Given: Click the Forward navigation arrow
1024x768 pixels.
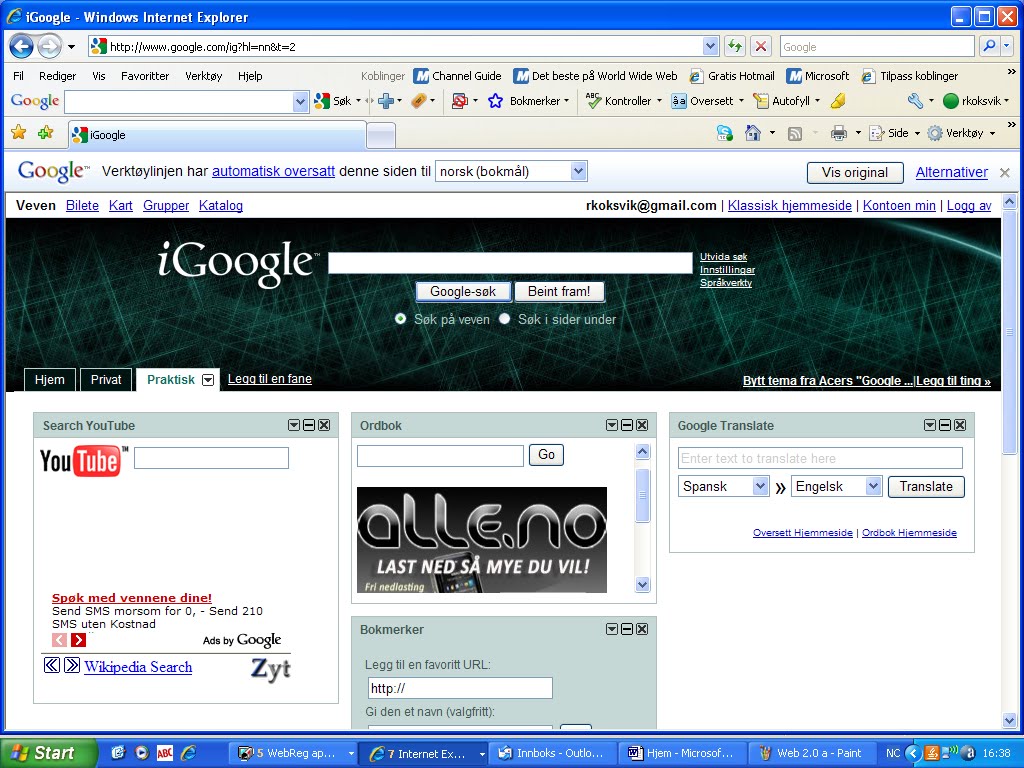Looking at the screenshot, I should tap(50, 46).
